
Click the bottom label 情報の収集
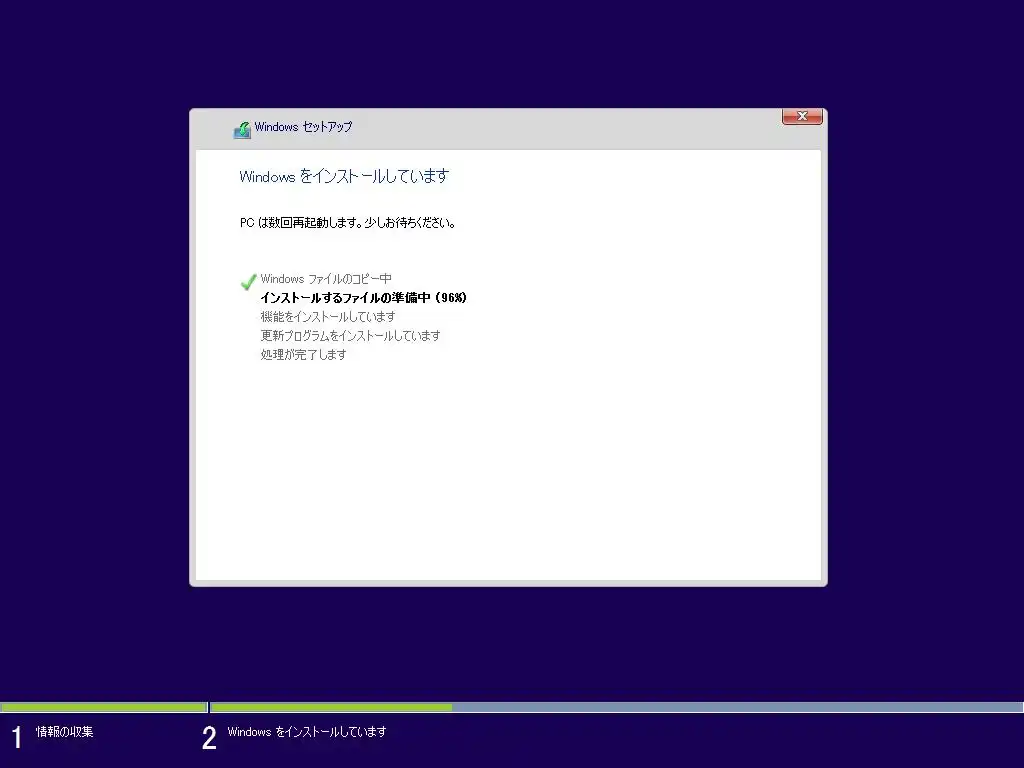click(64, 731)
